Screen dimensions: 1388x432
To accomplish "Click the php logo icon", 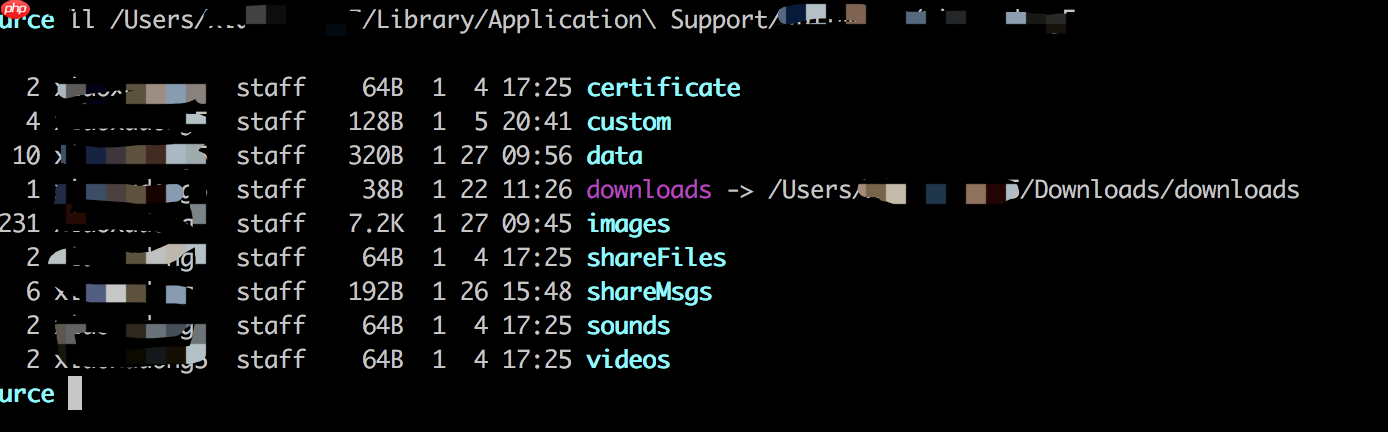I will (14, 11).
